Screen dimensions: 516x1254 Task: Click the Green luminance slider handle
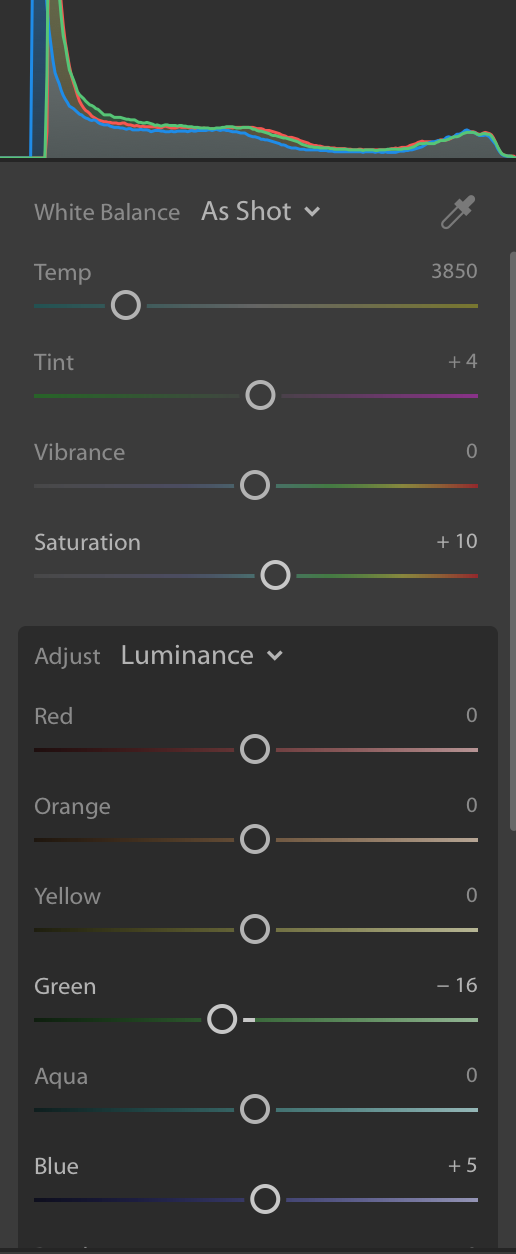[x=222, y=1019]
